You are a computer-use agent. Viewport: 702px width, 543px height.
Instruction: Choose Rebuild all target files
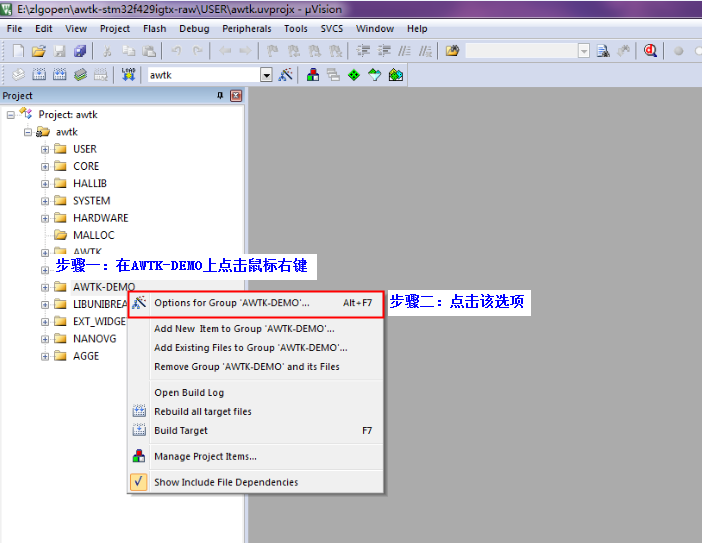256,411
